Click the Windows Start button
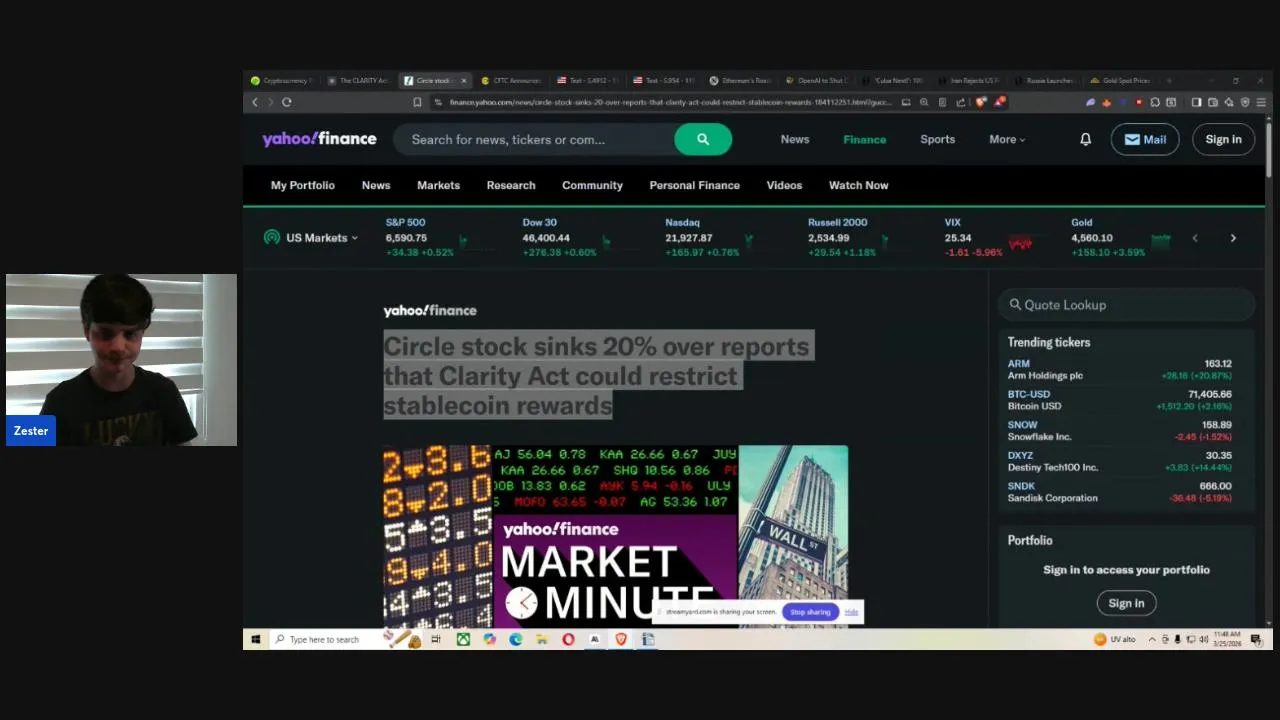1280x720 pixels. click(x=255, y=639)
